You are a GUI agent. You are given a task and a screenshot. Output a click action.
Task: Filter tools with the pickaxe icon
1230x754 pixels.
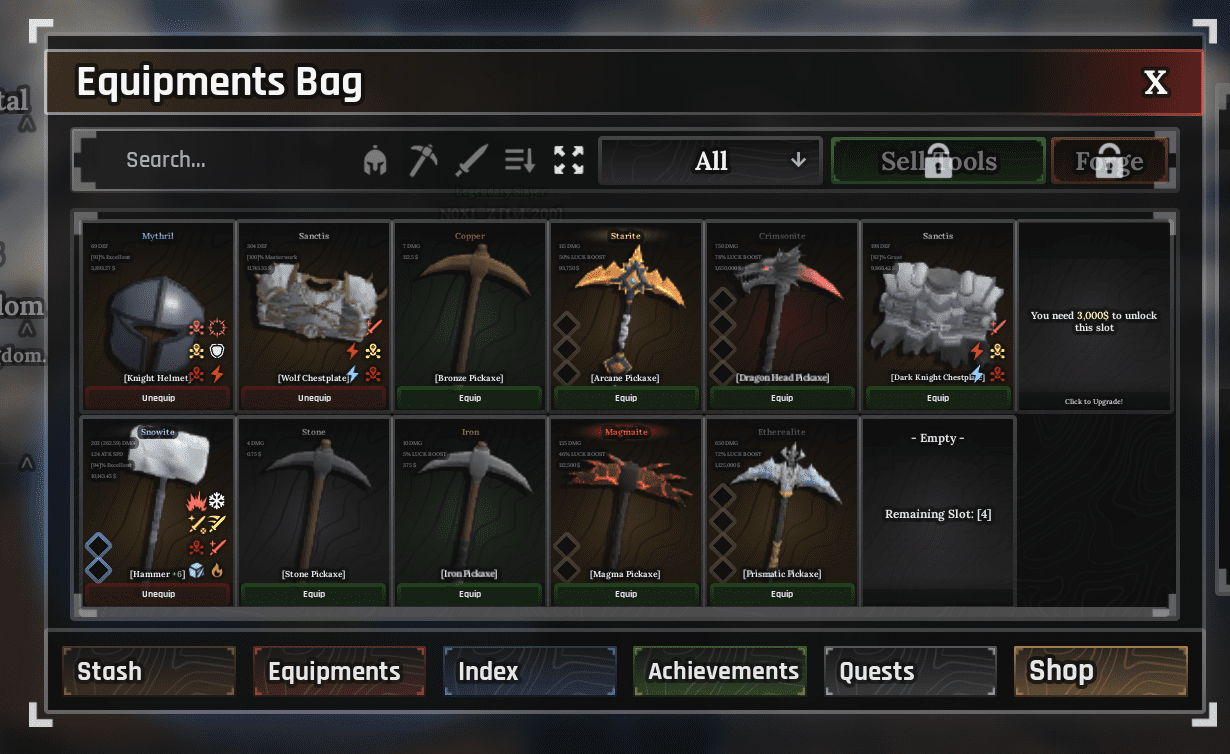tap(423, 160)
